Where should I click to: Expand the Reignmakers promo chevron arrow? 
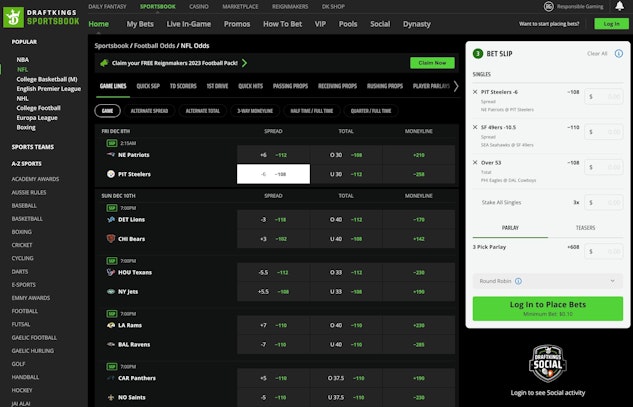point(244,63)
